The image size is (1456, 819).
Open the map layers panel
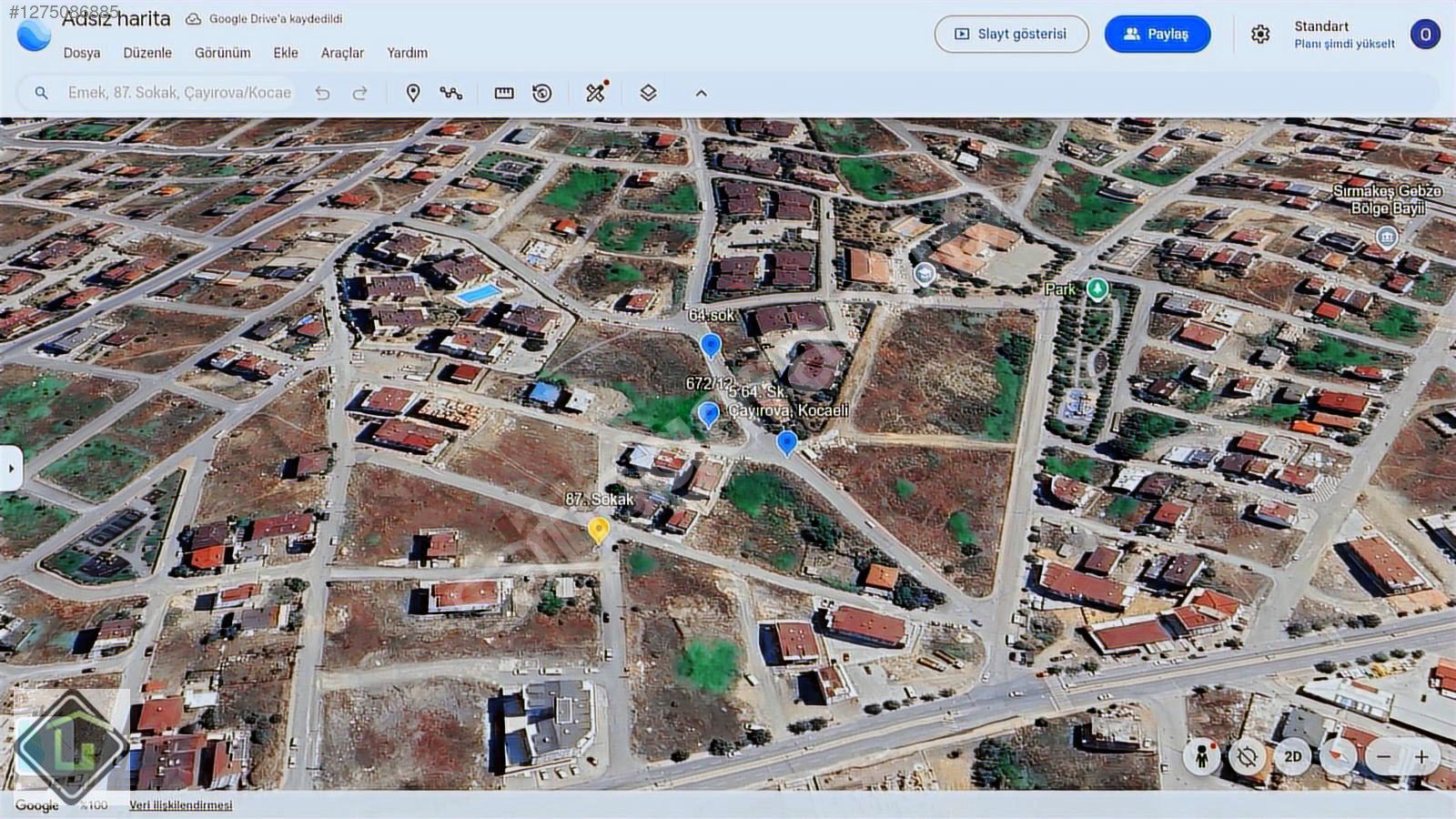(648, 93)
